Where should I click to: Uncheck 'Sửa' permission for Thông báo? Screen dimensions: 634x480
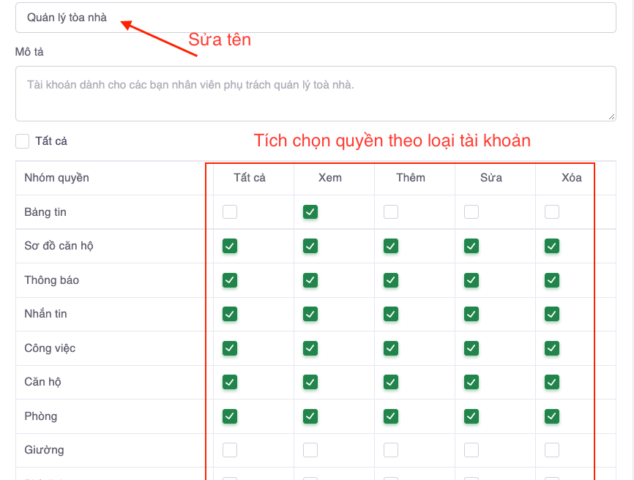[471, 280]
